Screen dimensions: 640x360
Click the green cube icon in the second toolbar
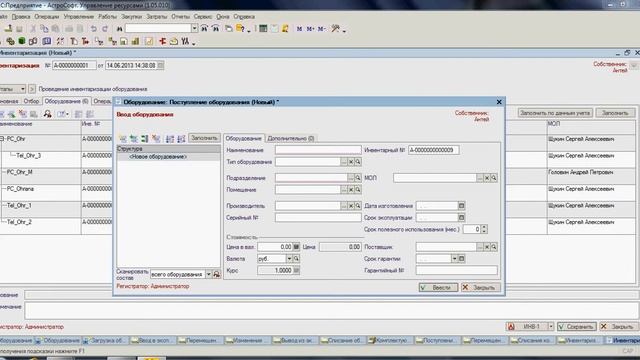coord(22,41)
